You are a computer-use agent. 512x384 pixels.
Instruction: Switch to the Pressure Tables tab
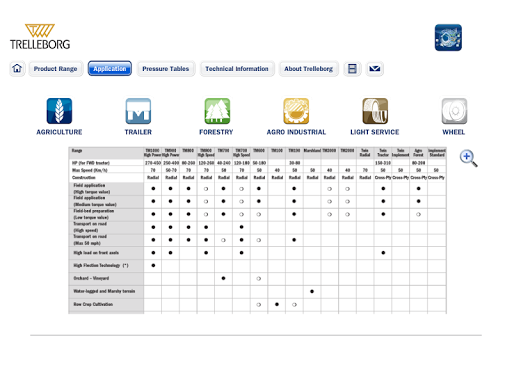[166, 69]
